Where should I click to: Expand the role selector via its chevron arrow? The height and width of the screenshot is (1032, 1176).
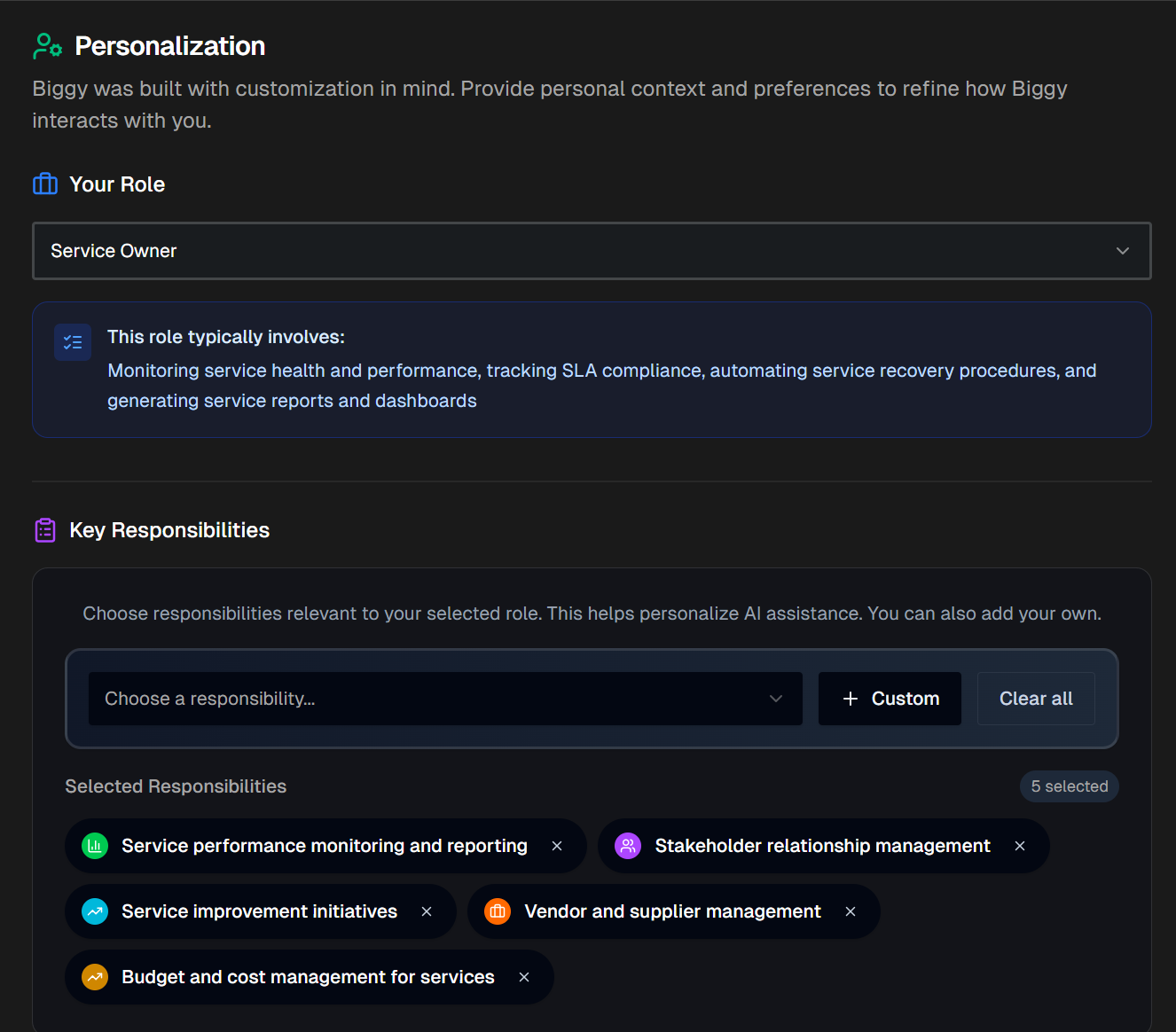[1122, 251]
